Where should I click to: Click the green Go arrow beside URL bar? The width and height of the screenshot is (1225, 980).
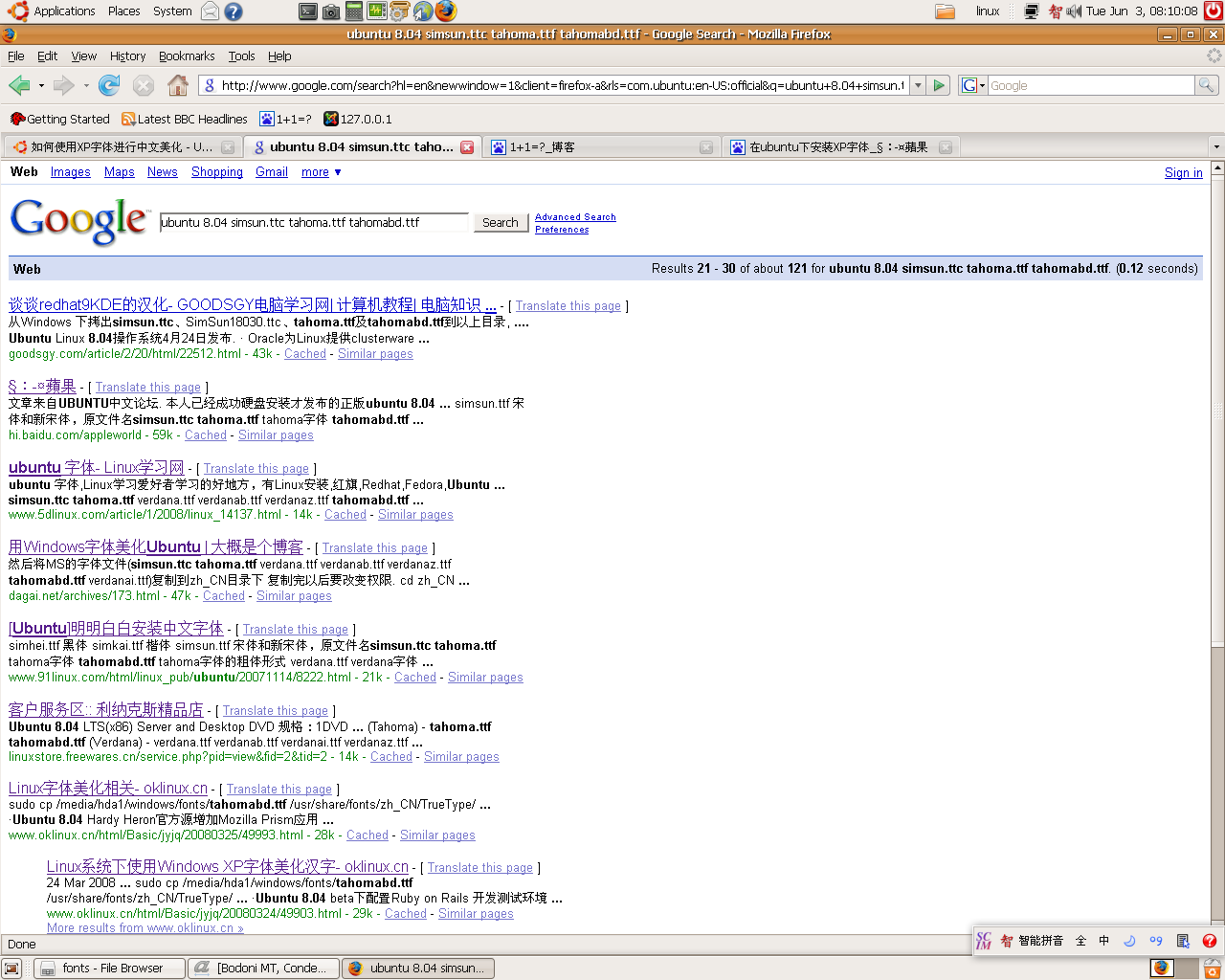[x=939, y=85]
